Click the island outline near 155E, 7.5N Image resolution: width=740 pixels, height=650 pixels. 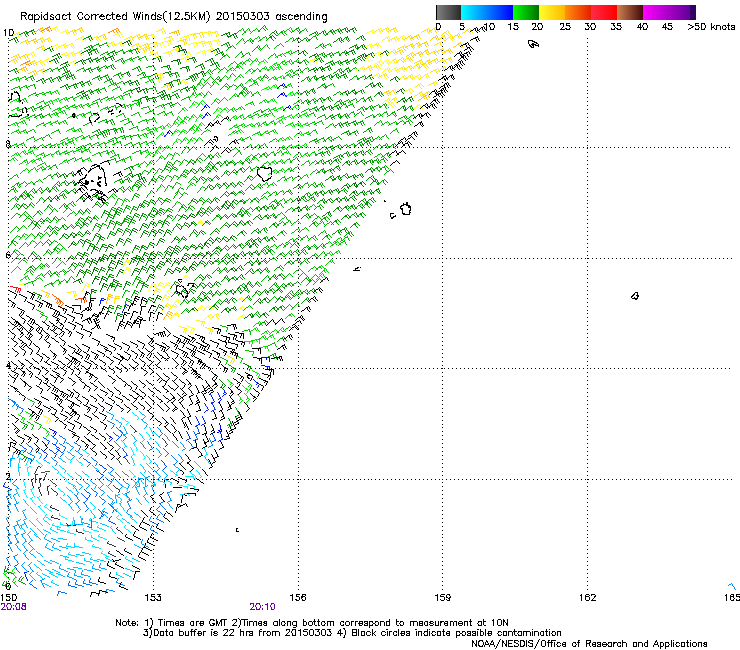(265, 173)
